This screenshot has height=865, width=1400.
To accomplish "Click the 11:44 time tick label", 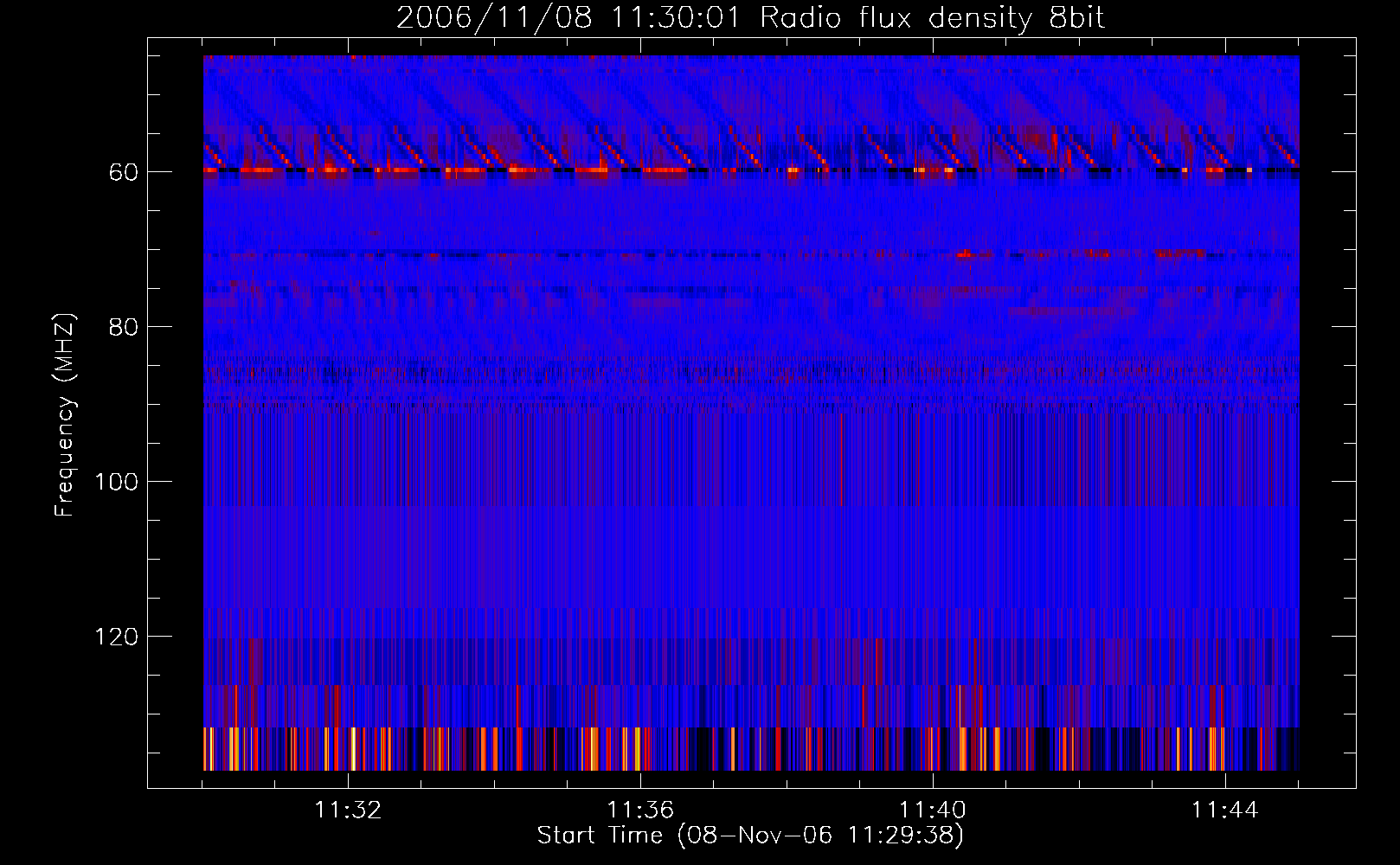I will [1225, 811].
